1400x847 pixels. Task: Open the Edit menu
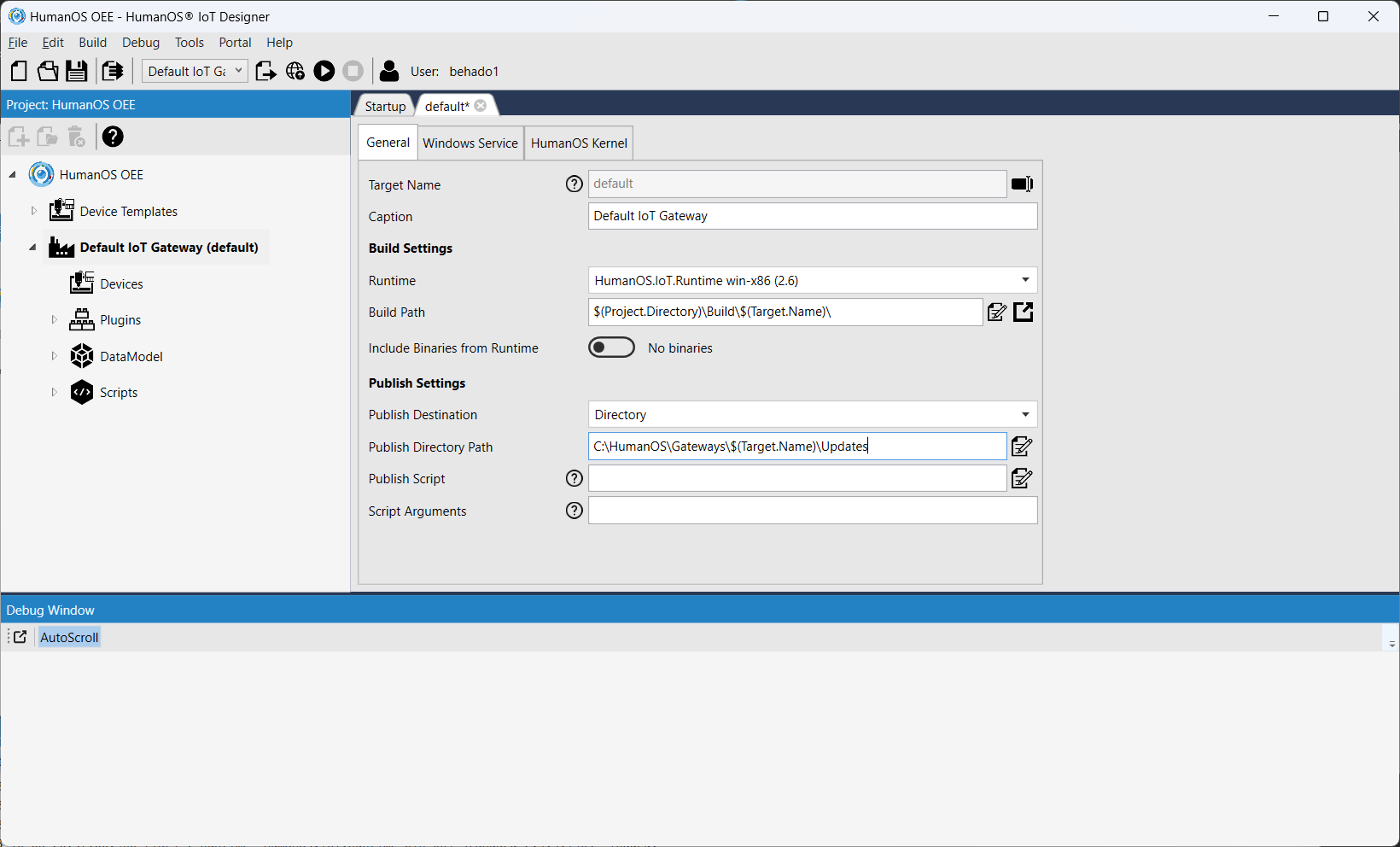[x=53, y=43]
